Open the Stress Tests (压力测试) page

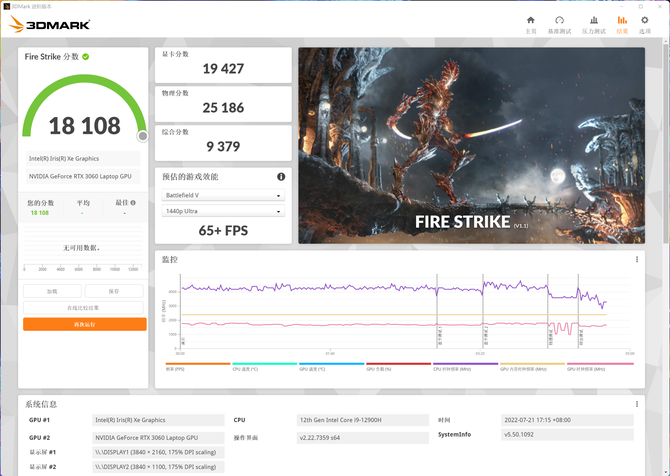(593, 24)
